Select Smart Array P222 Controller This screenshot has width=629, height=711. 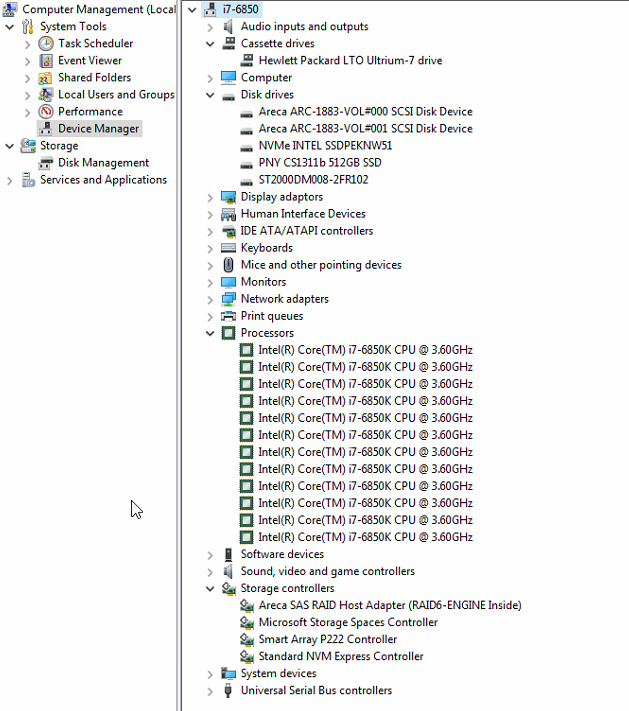(x=327, y=639)
